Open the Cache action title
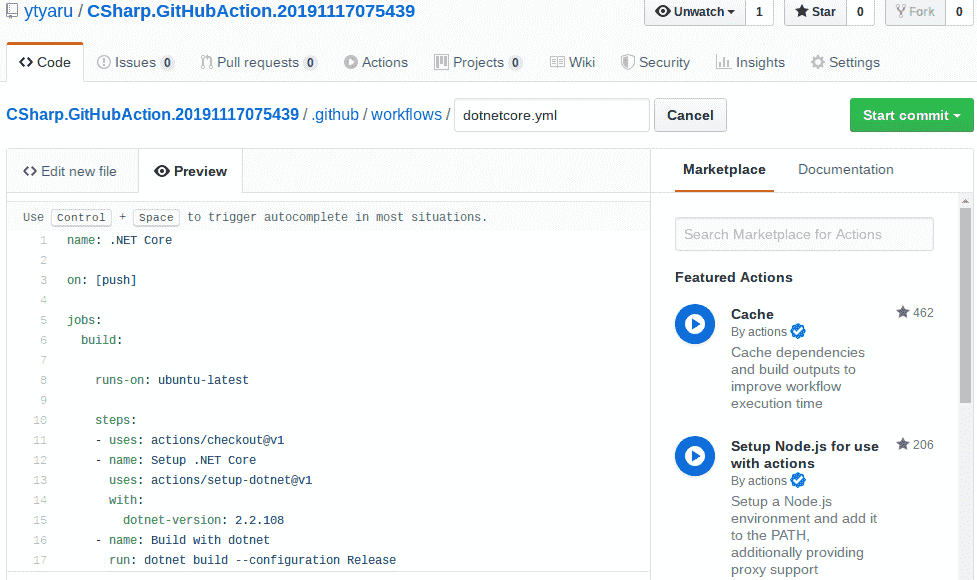 pos(752,314)
